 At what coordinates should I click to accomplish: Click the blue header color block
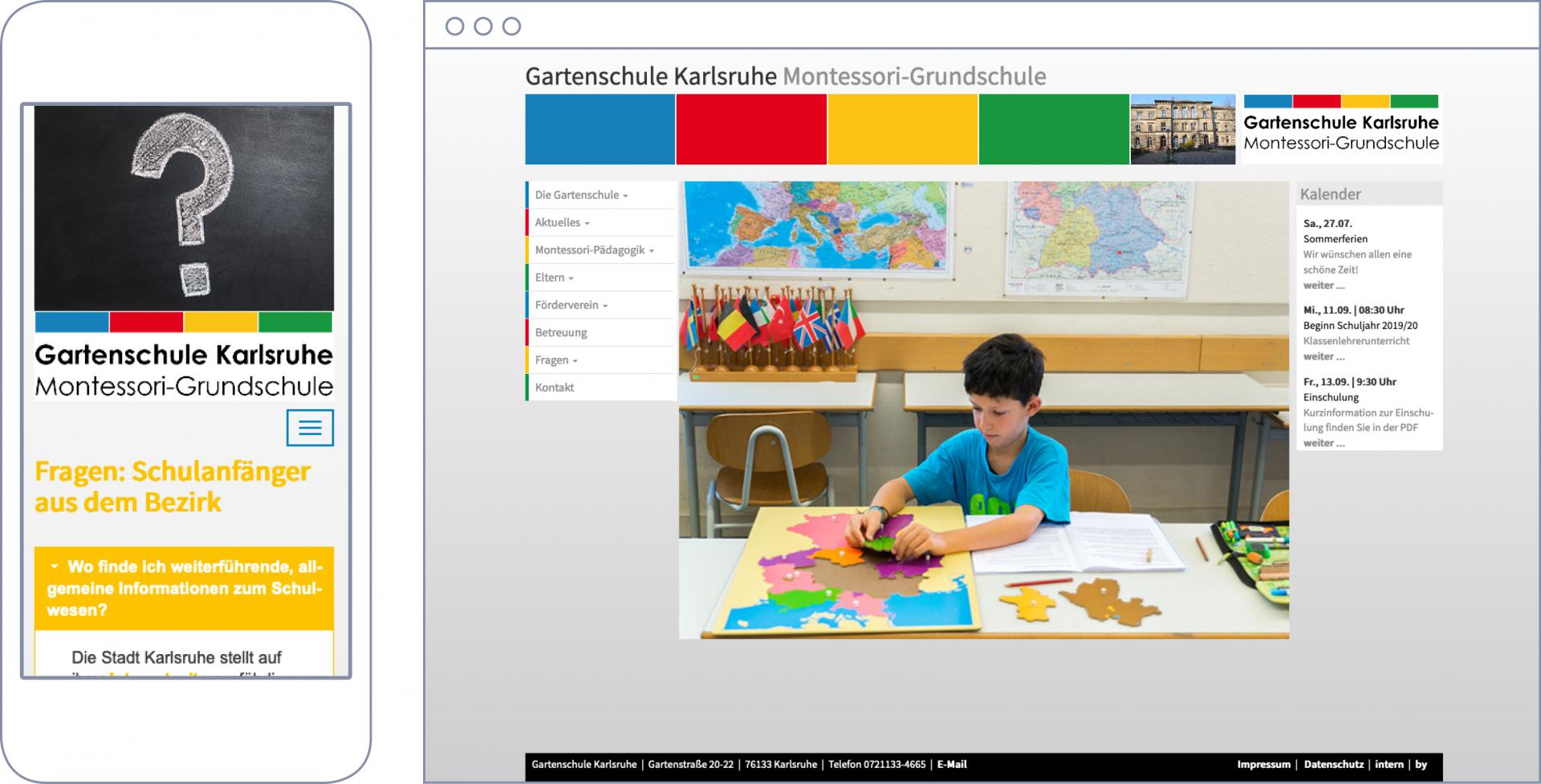coord(600,129)
